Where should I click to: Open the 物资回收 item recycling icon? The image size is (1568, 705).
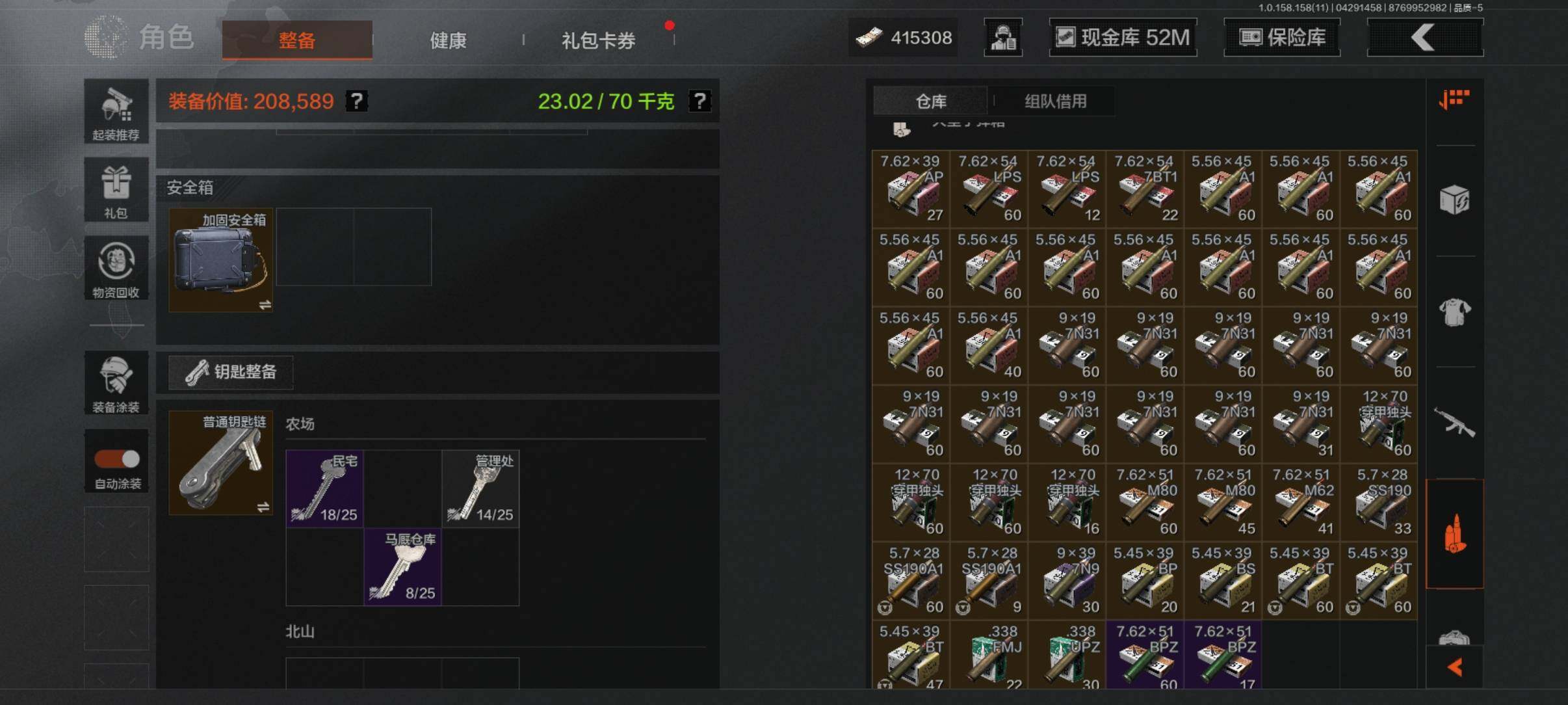[x=116, y=268]
